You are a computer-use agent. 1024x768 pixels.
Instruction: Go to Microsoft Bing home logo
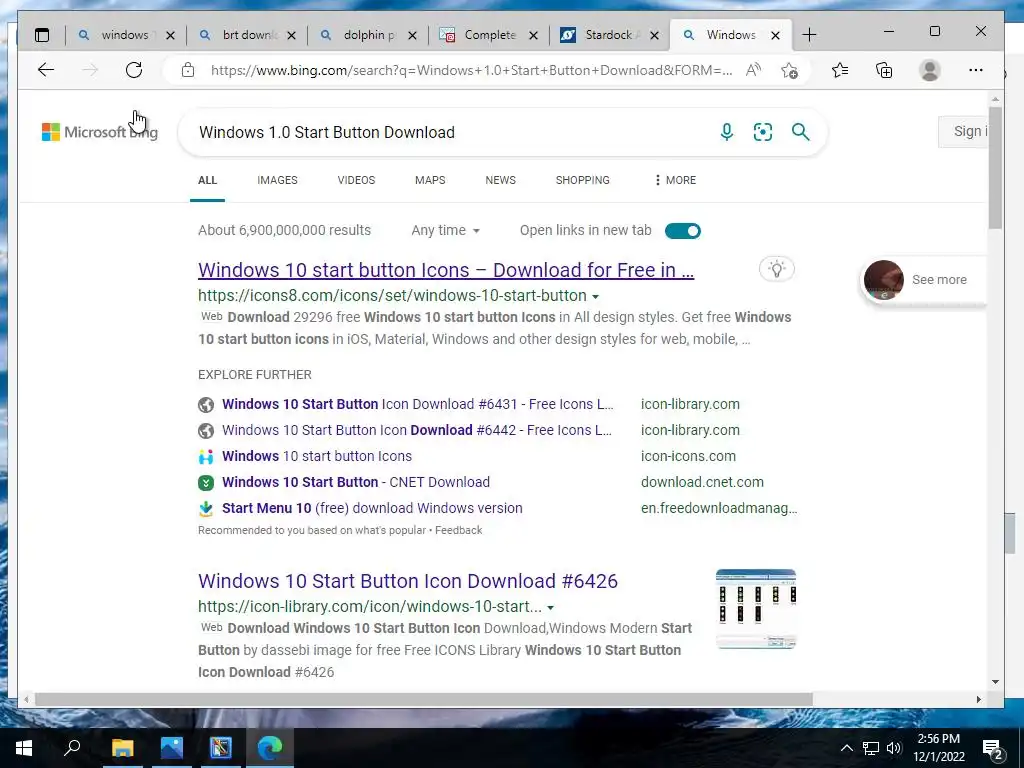pyautogui.click(x=100, y=132)
